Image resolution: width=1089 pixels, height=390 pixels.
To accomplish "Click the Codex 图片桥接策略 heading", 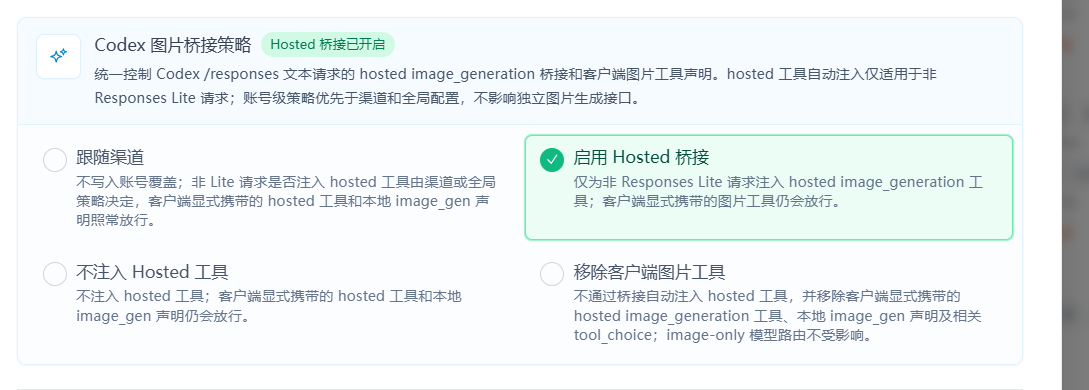I will (172, 44).
